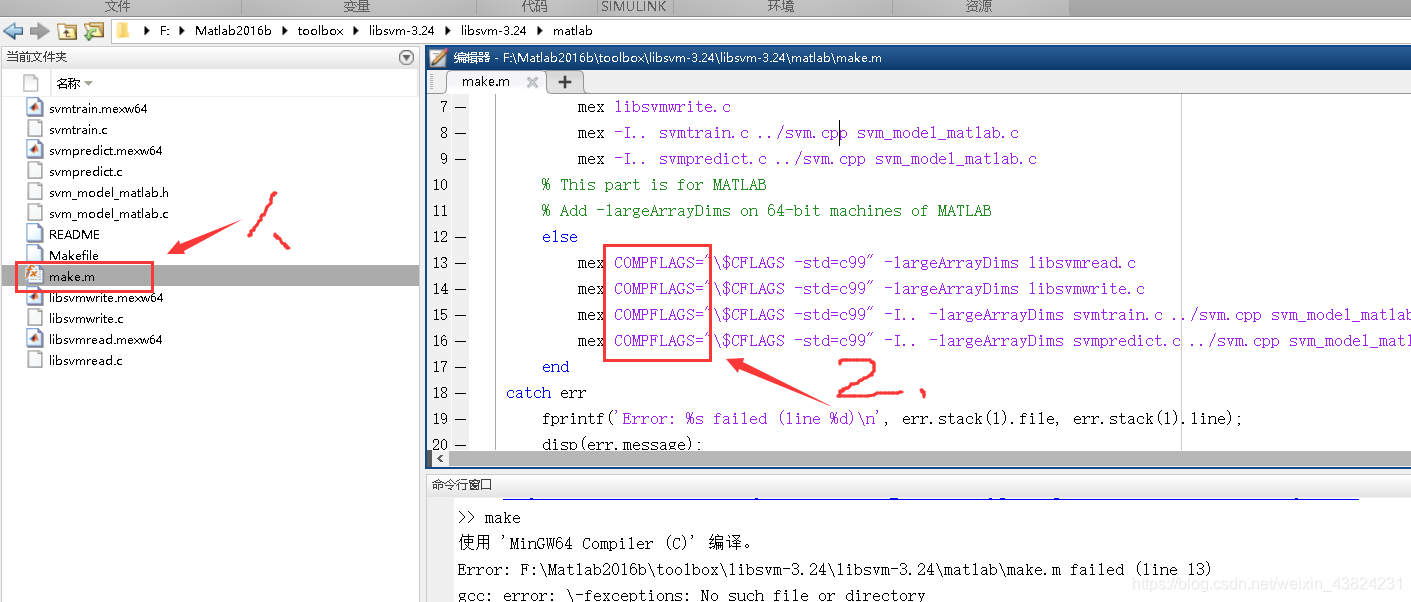Select the make.m file icon in current folder
Viewport: 1411px width, 602px height.
[x=34, y=276]
